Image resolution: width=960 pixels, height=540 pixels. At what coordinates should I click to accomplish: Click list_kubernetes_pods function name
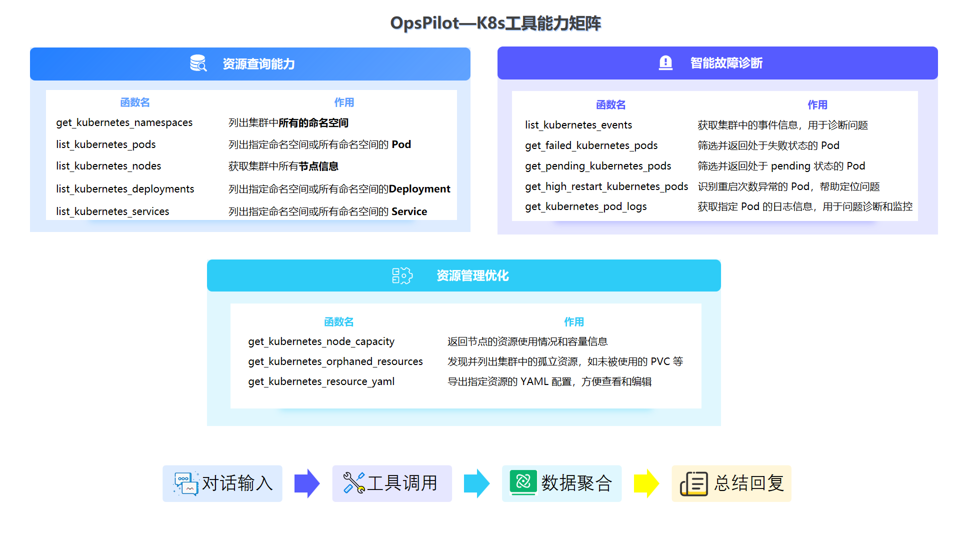point(106,144)
